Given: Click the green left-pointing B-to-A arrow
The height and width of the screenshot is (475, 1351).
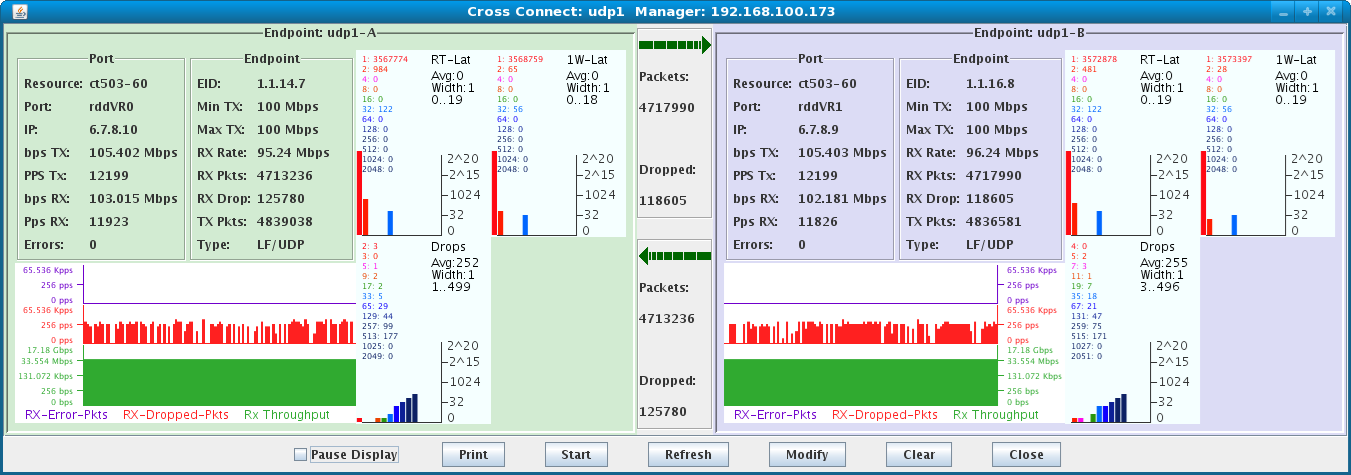Looking at the screenshot, I should [x=674, y=256].
